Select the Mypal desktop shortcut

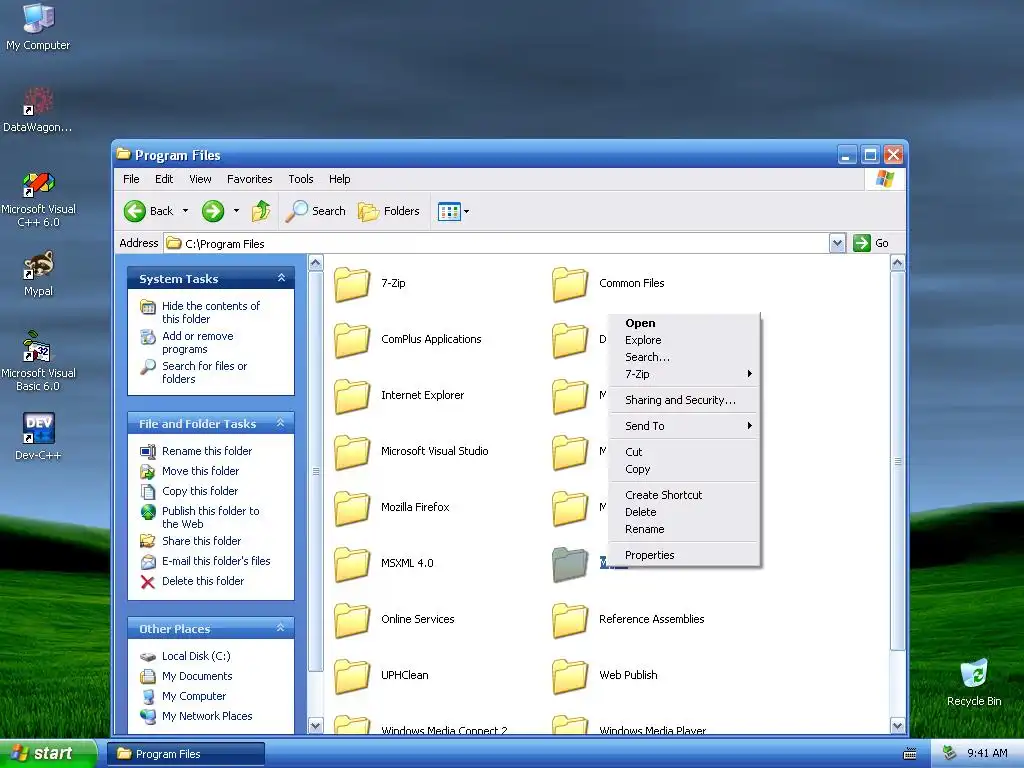(x=38, y=274)
